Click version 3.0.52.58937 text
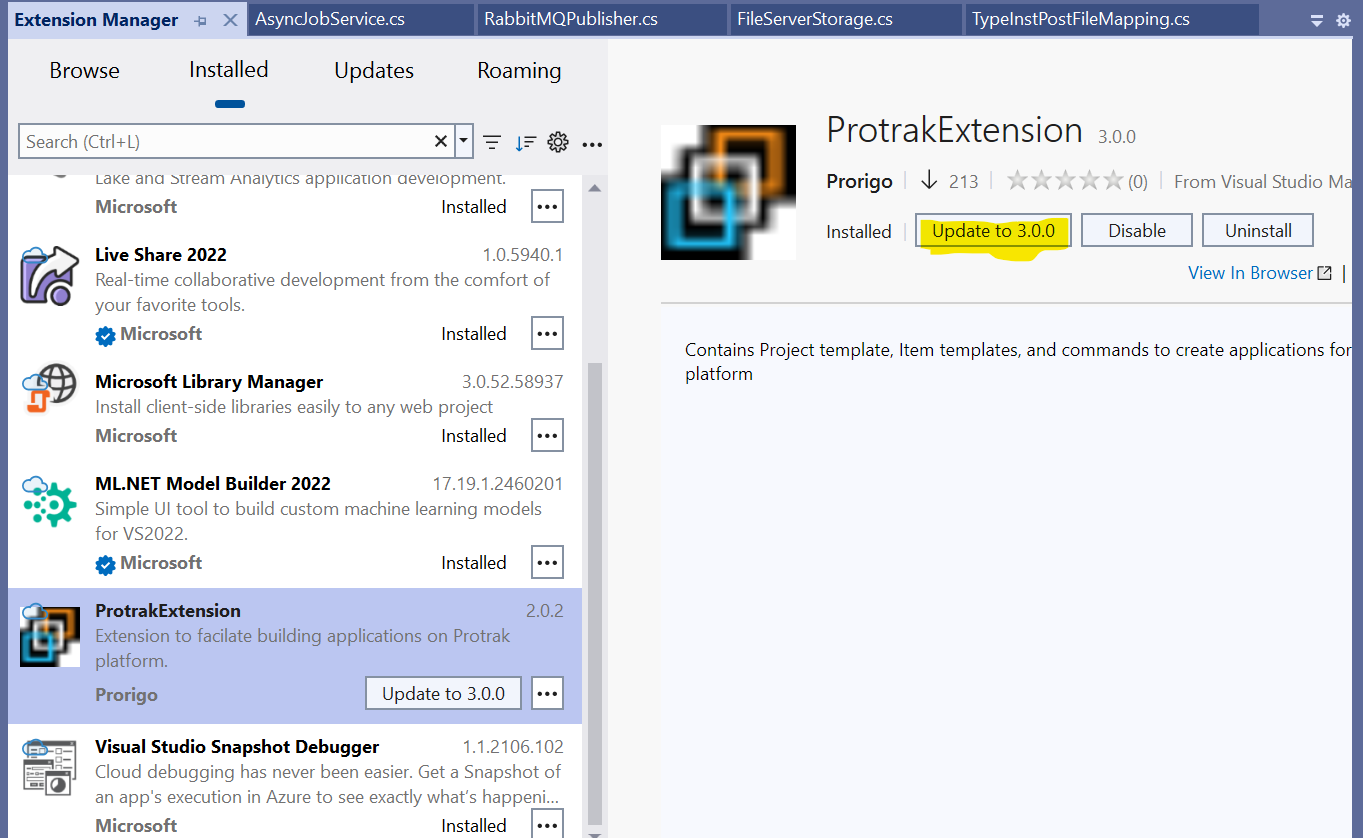The width and height of the screenshot is (1363, 838). [x=513, y=381]
